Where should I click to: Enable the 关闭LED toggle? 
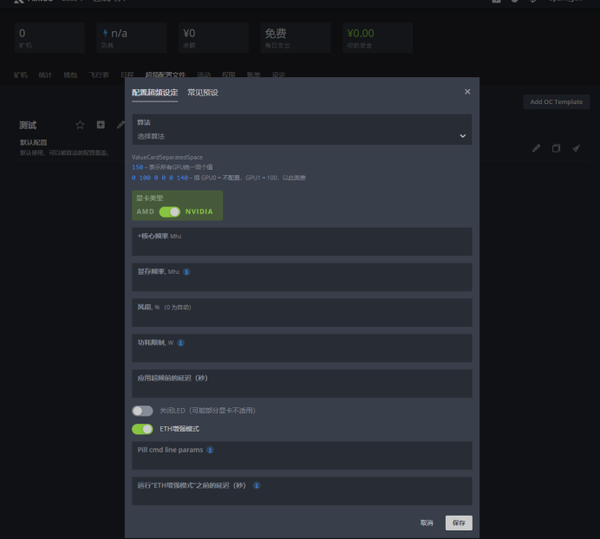click(x=142, y=411)
